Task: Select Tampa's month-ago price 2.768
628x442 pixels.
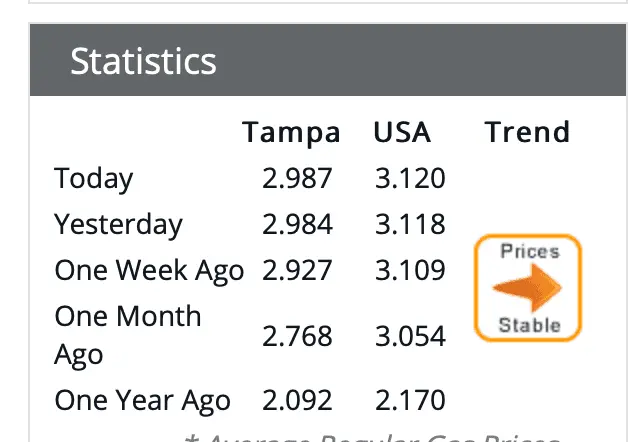Action: pos(297,335)
